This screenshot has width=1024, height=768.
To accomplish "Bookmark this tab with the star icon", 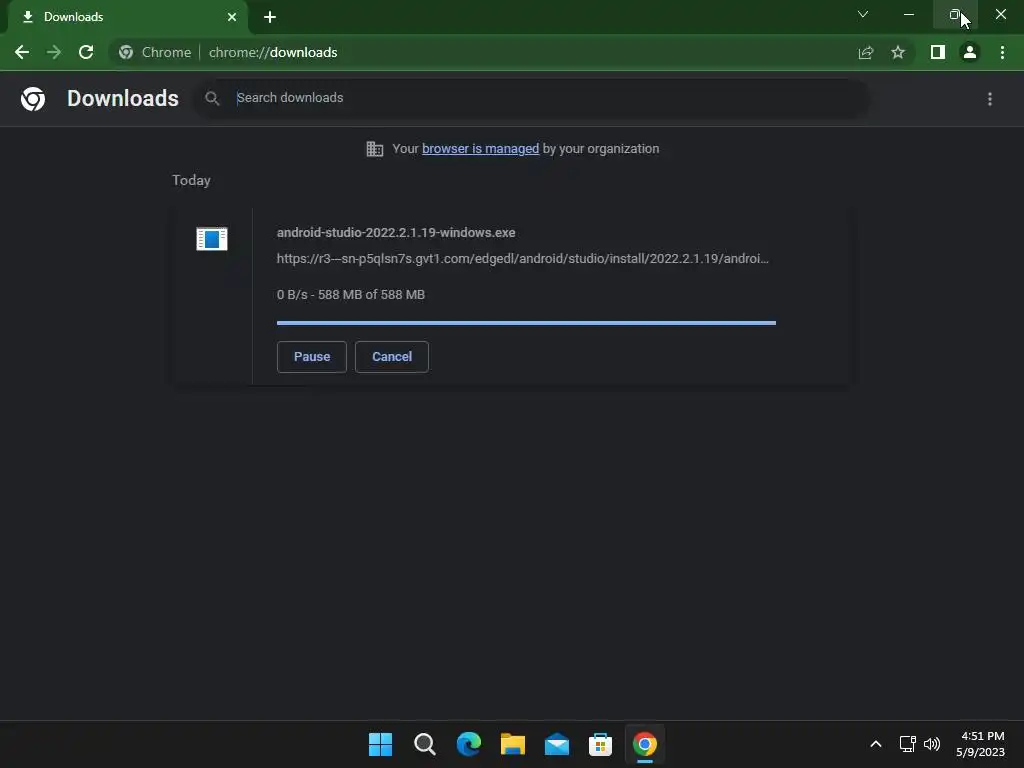I will click(898, 52).
